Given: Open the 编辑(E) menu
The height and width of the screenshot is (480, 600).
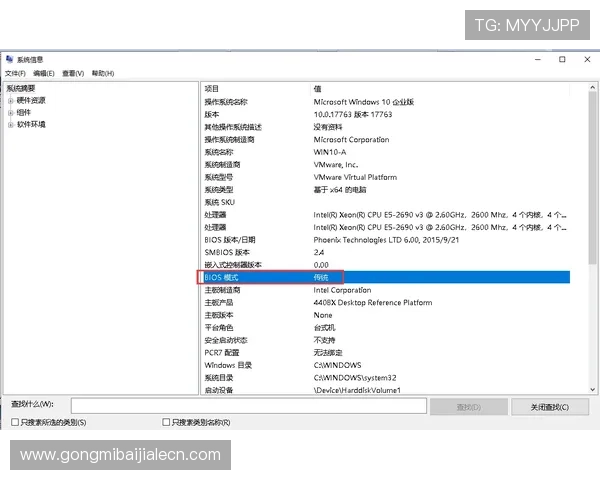Looking at the screenshot, I should tap(44, 73).
